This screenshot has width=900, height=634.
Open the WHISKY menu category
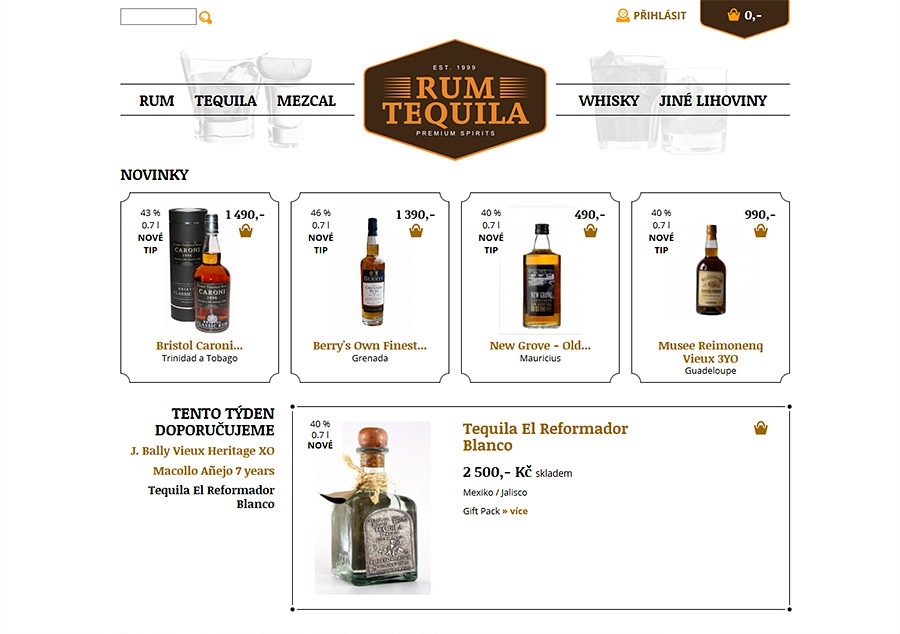(608, 101)
